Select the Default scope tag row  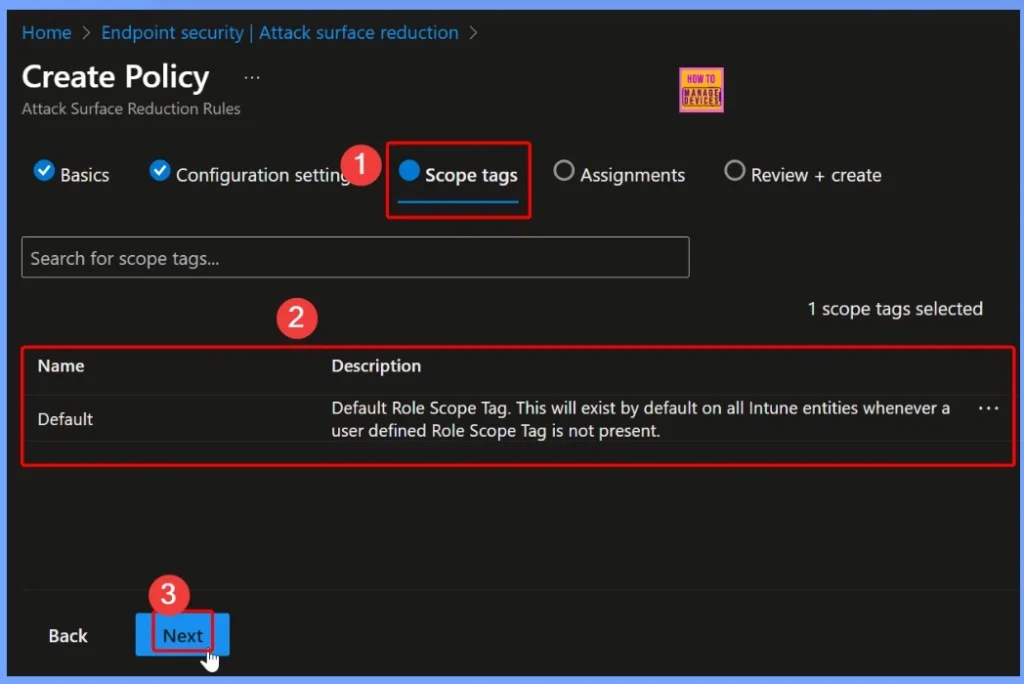(x=65, y=418)
